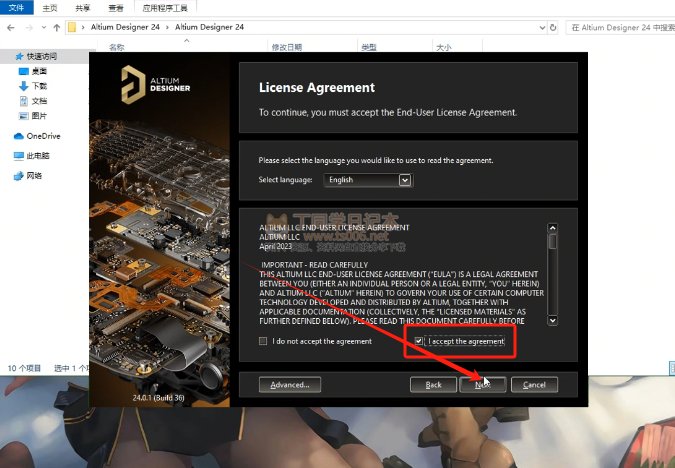Click license text scrollbar down arrow
This screenshot has height=468, width=675.
point(553,320)
